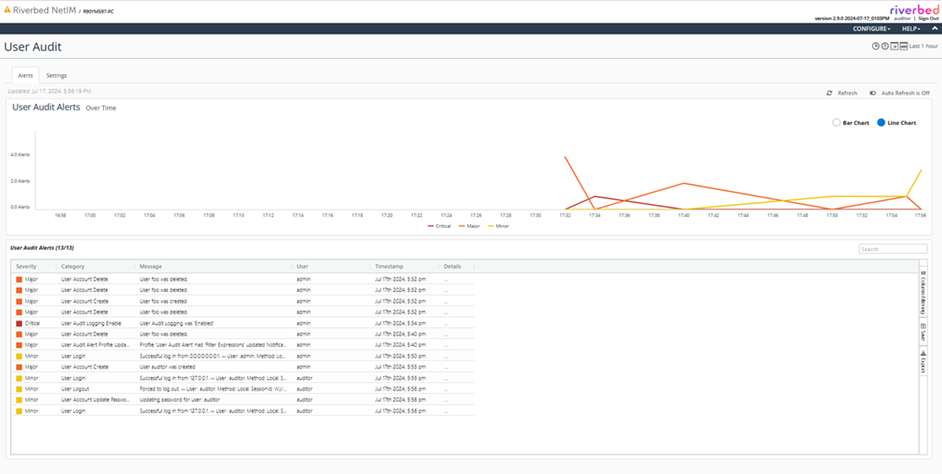Switch to the Alerts tab
Viewport: 942px width, 474px height.
coord(25,75)
